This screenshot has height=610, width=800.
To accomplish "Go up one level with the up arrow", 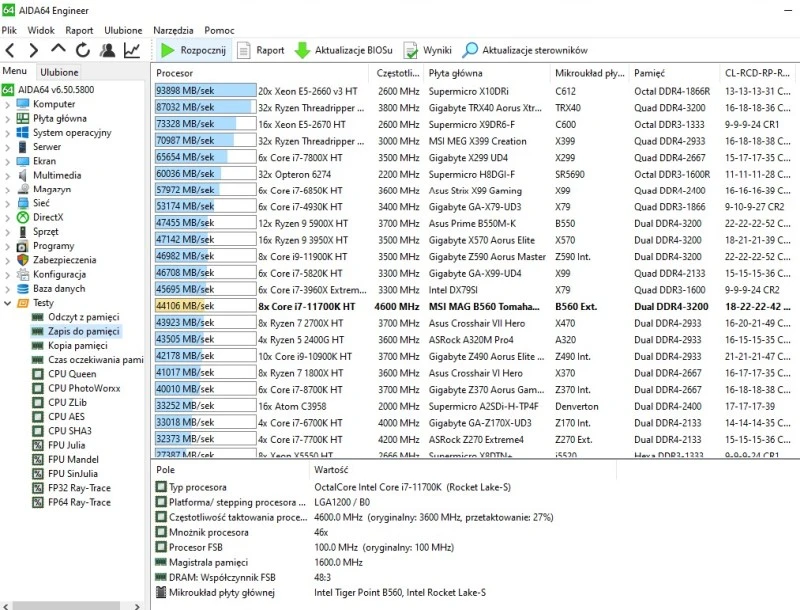I will pyautogui.click(x=58, y=50).
